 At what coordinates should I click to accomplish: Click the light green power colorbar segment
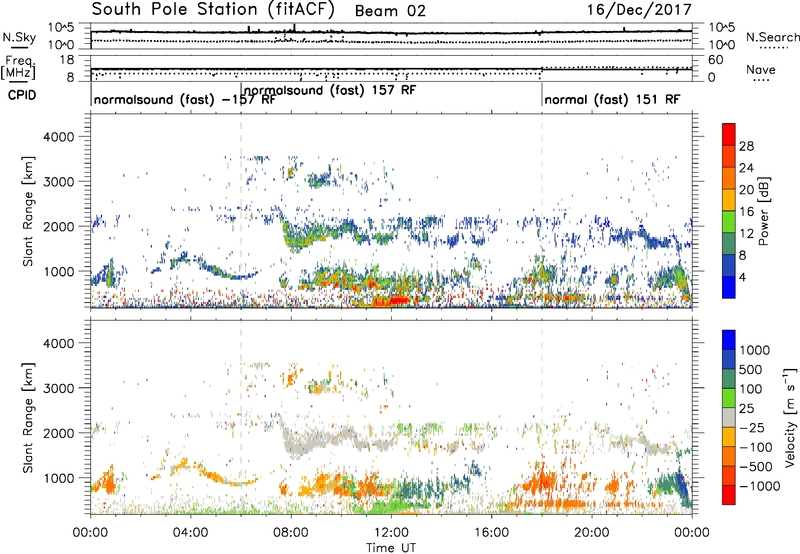(729, 221)
